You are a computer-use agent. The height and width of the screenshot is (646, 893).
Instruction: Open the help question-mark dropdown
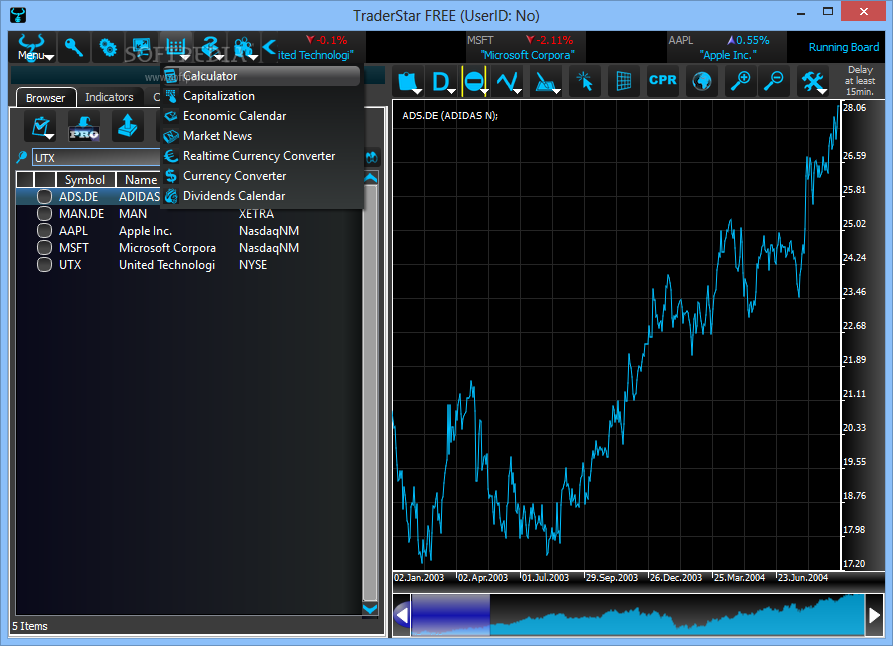210,47
